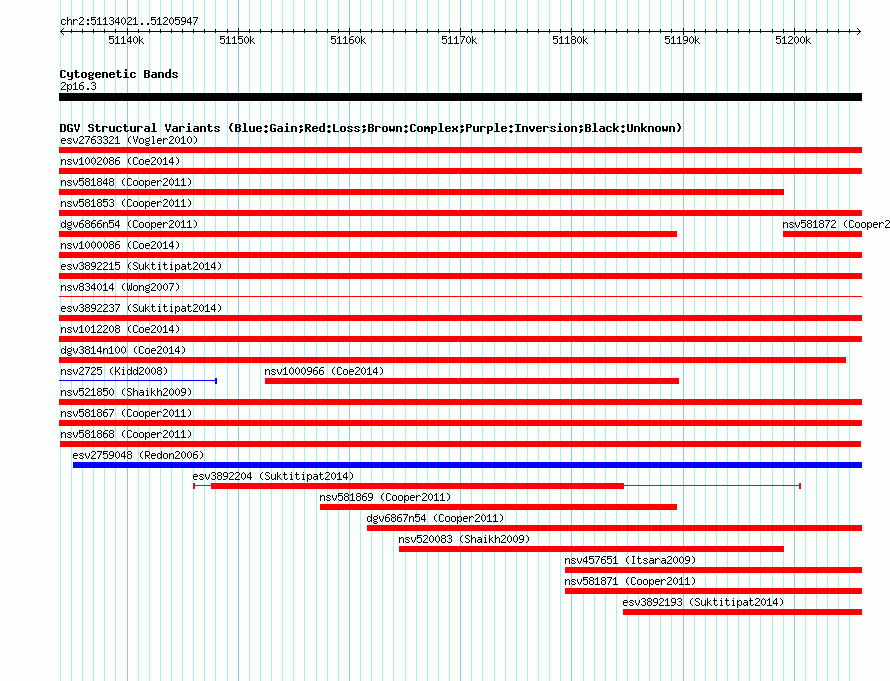This screenshot has height=681, width=890.
Task: Select the thin blue nsv2725 bar
Action: click(x=138, y=381)
